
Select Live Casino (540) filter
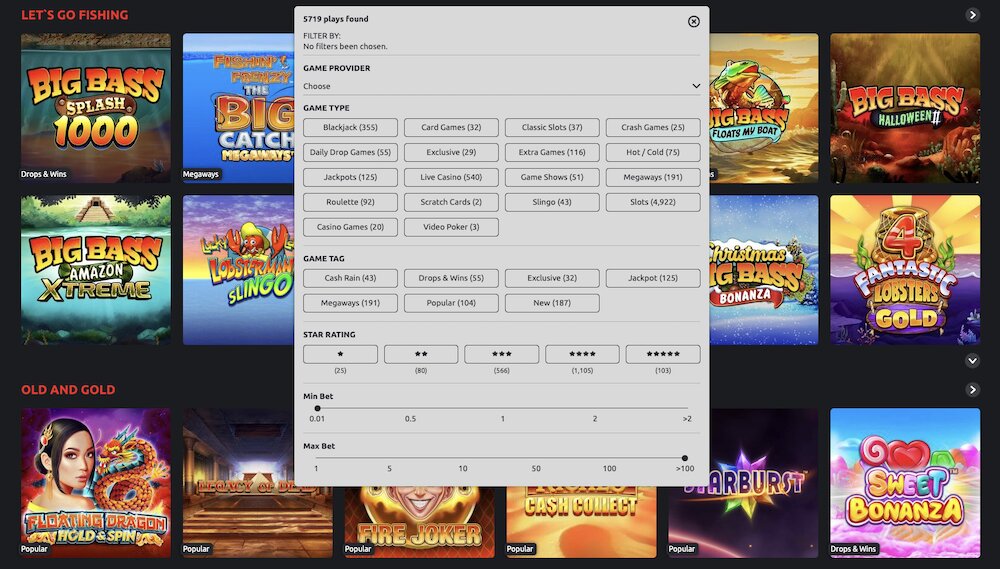(x=451, y=177)
